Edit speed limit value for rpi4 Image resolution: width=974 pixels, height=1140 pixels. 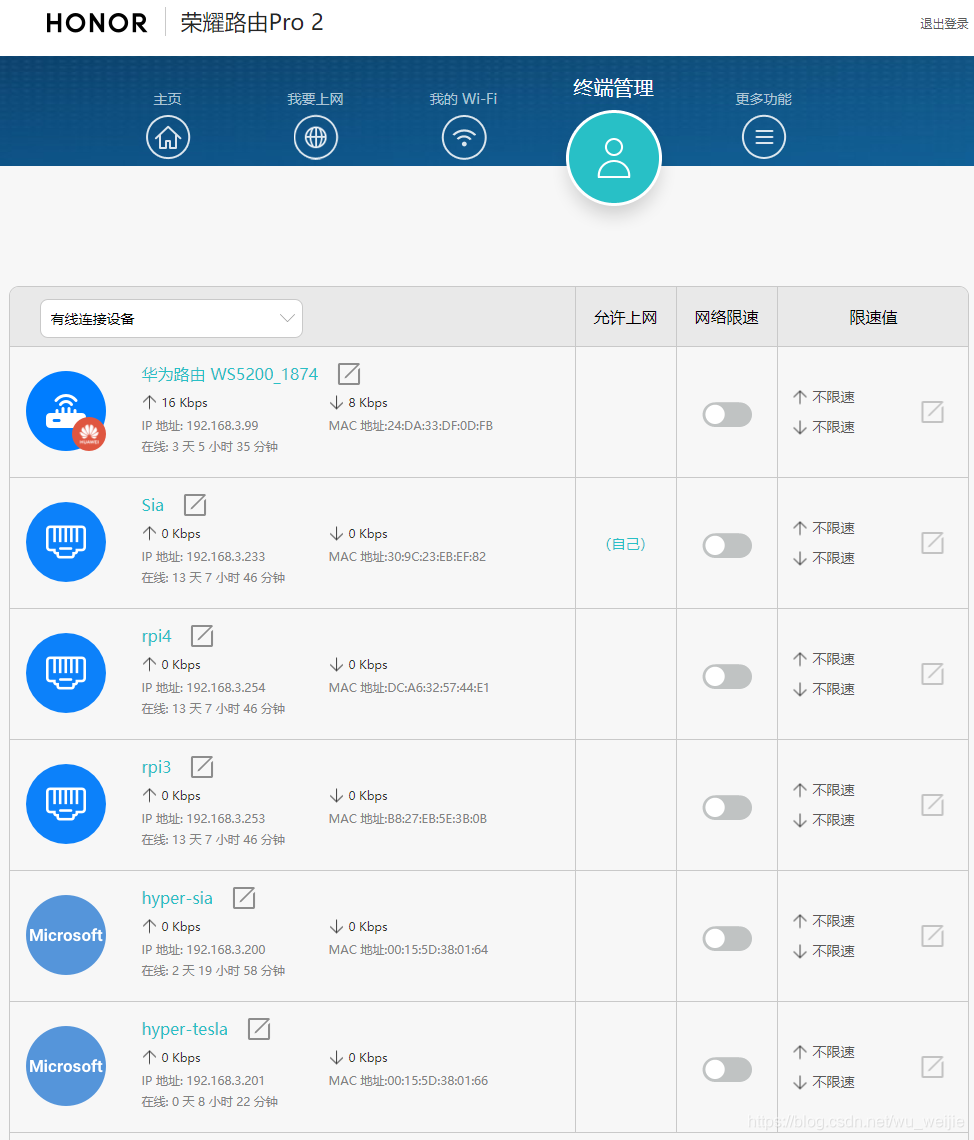[x=933, y=674]
